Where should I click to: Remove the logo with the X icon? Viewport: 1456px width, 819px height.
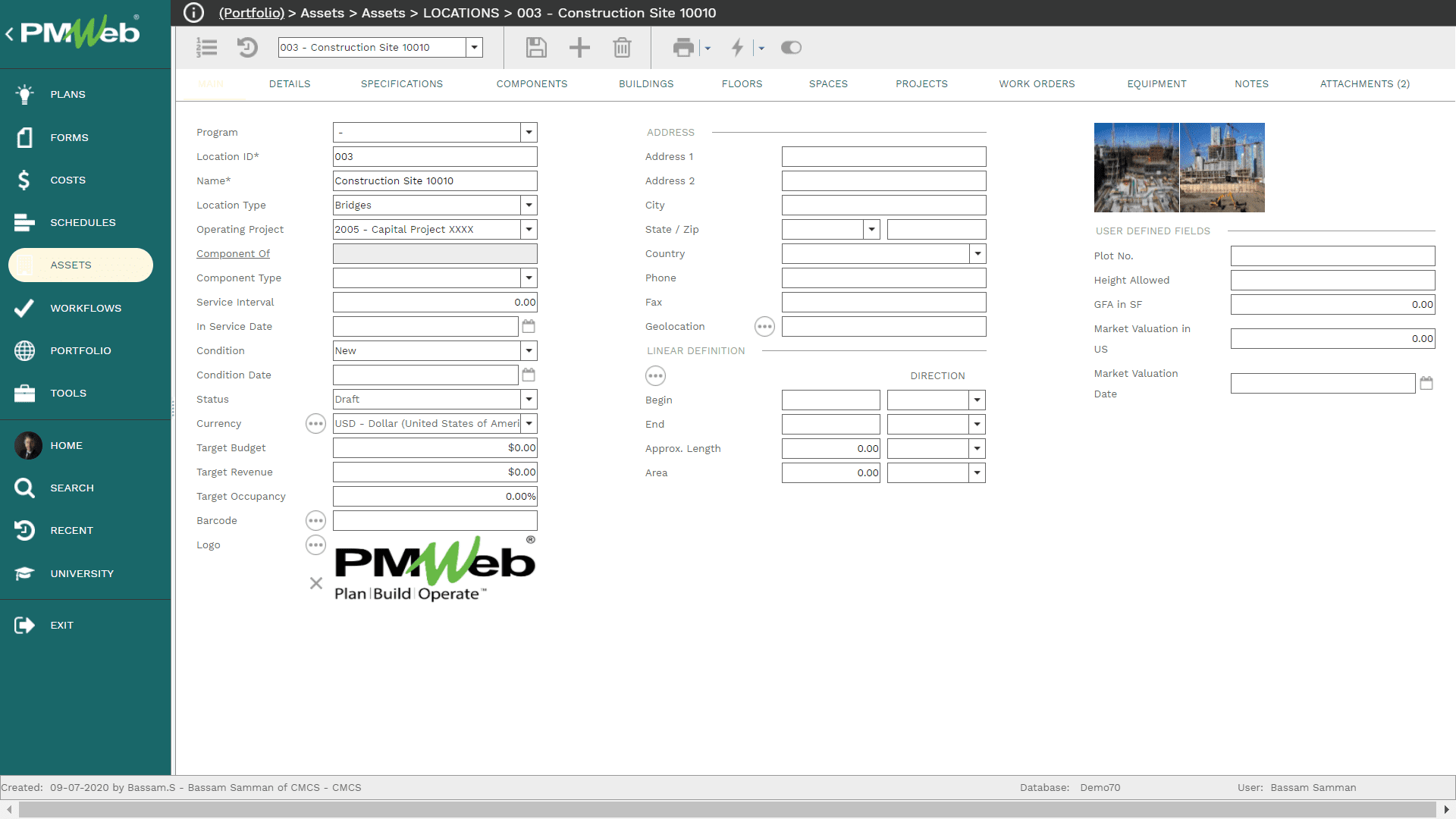[x=316, y=583]
